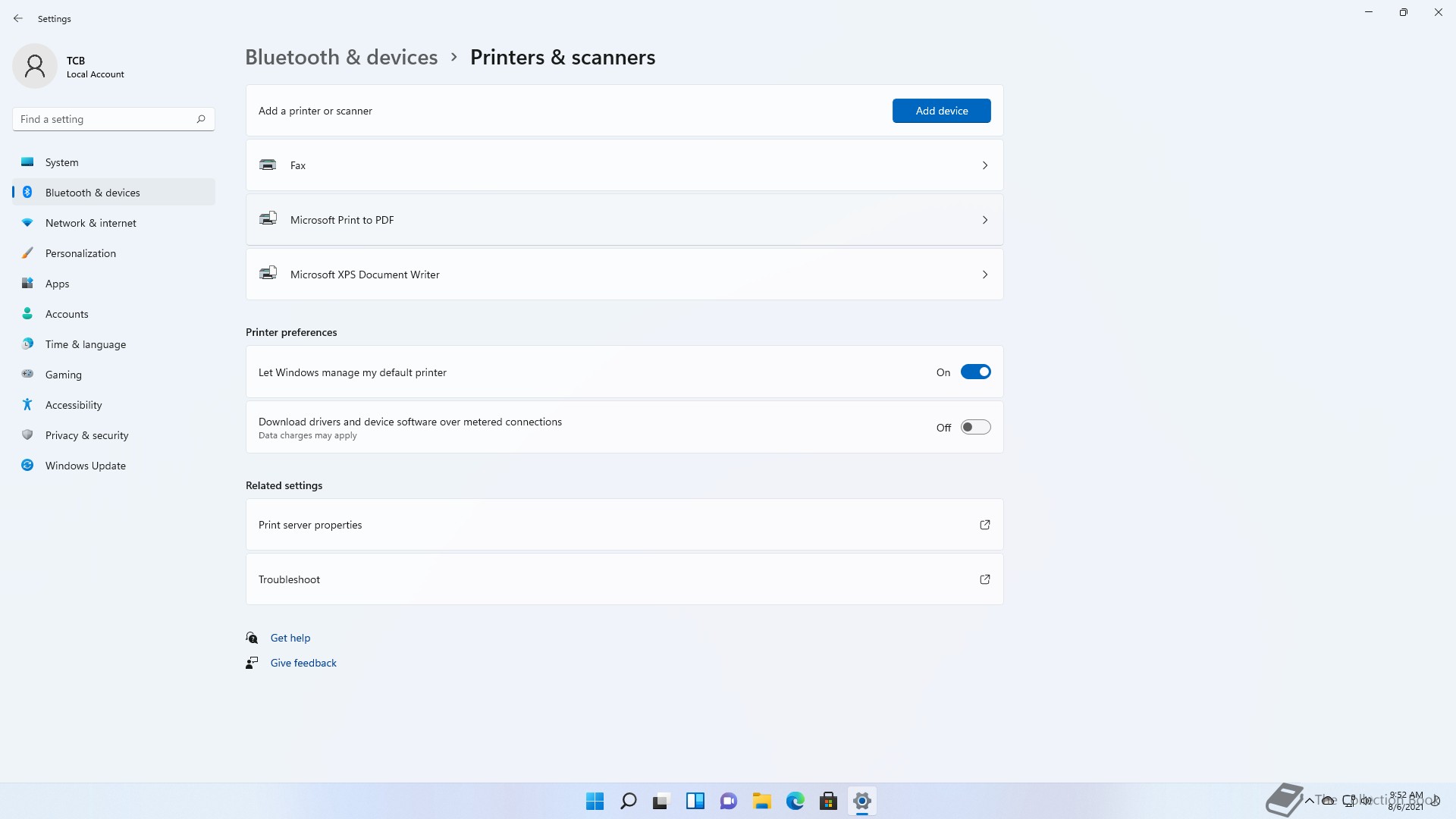Open Widgets from taskbar
The width and height of the screenshot is (1456, 819).
tap(695, 801)
